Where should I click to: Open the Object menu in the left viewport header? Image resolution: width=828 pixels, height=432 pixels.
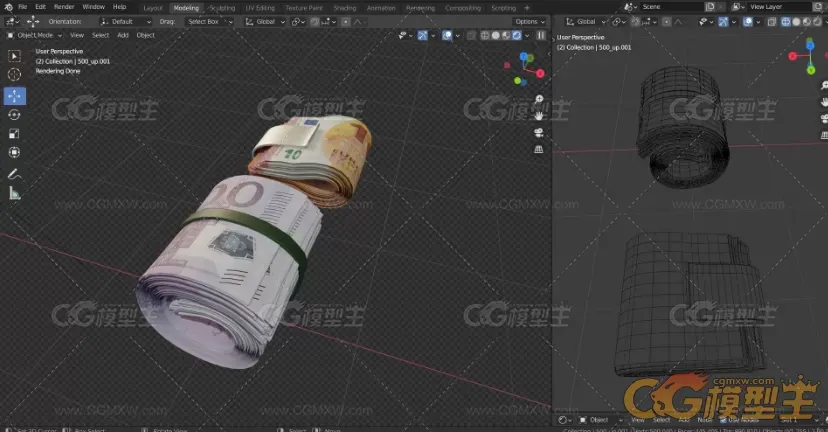click(x=146, y=35)
